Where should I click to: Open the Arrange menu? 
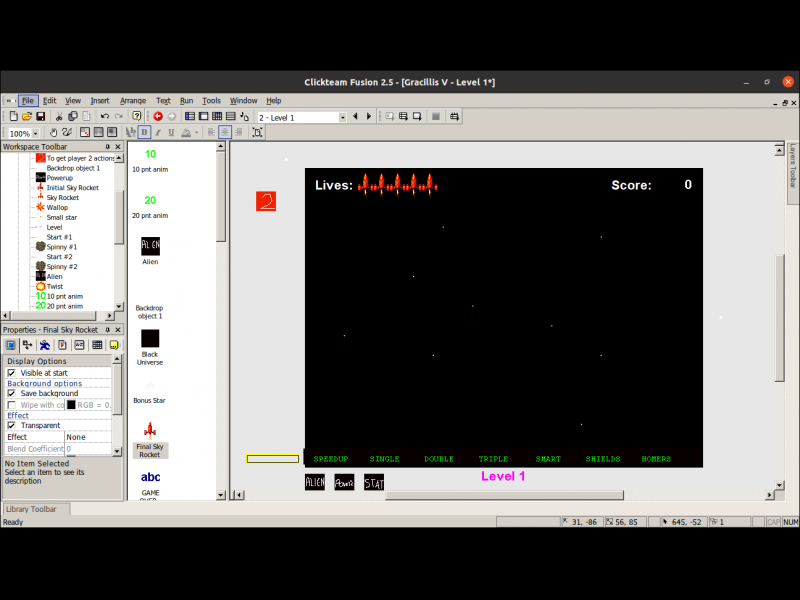[132, 101]
